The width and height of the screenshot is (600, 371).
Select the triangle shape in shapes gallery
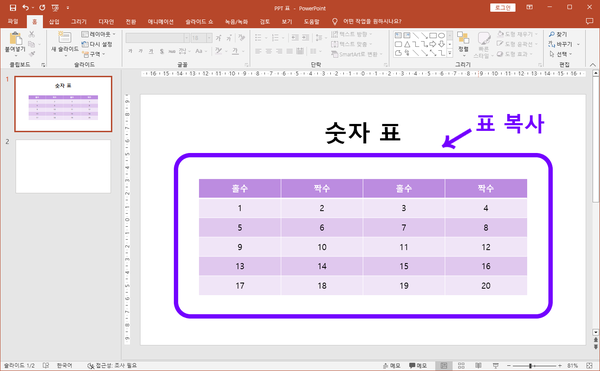click(407, 44)
